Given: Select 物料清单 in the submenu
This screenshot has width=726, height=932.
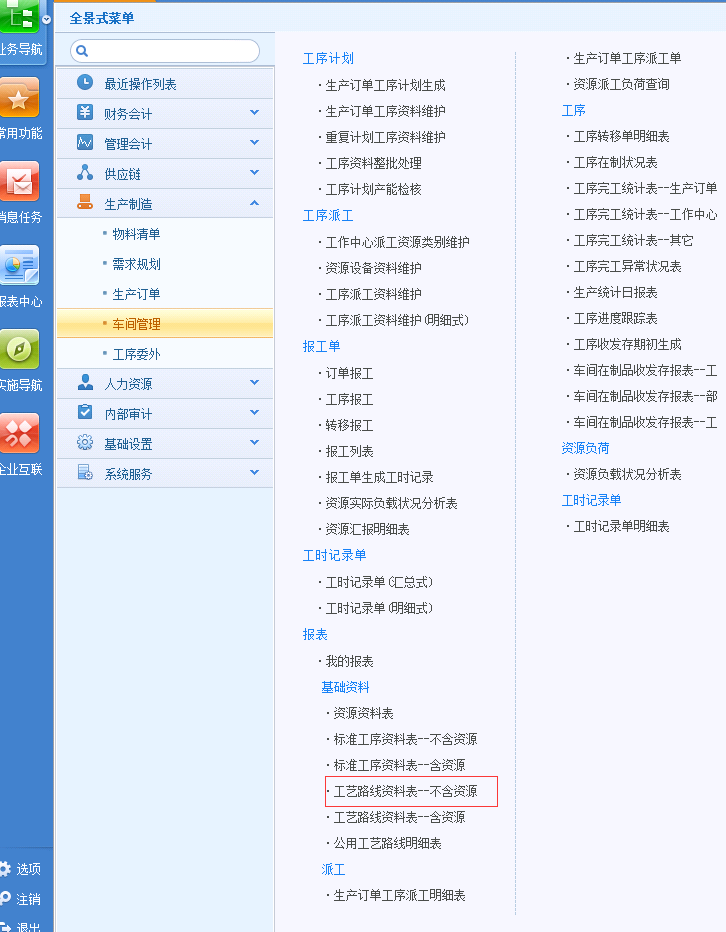Looking at the screenshot, I should 136,234.
